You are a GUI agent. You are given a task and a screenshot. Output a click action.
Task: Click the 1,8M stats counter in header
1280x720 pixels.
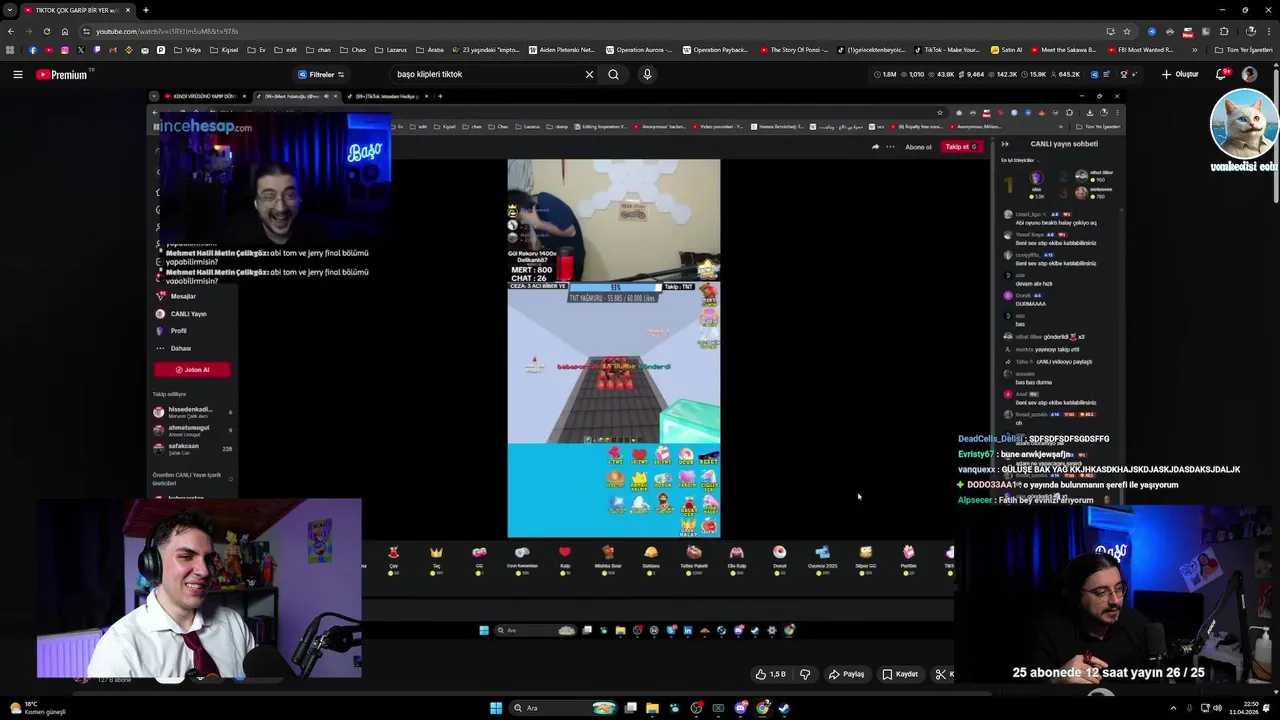coord(884,74)
